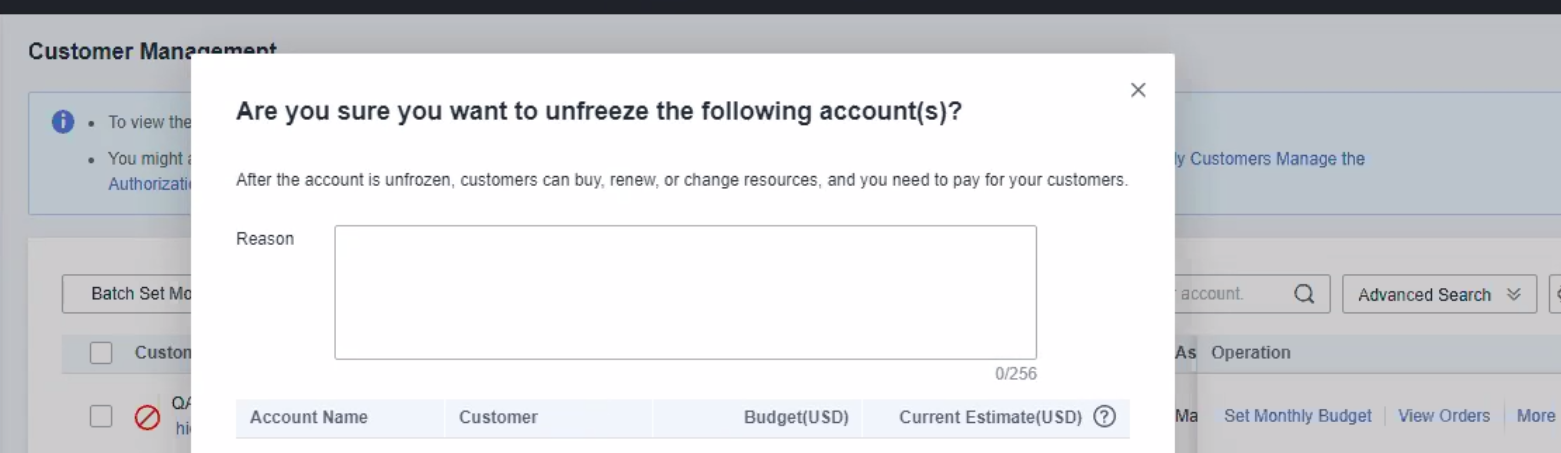Tick the checkbox for the first customer row

[101, 417]
